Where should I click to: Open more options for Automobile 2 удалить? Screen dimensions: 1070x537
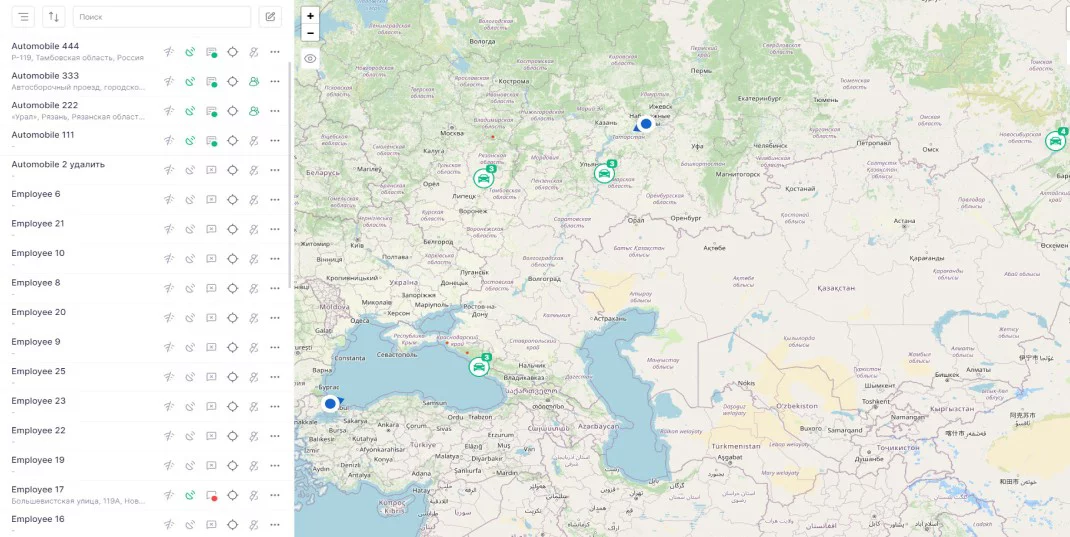click(275, 170)
